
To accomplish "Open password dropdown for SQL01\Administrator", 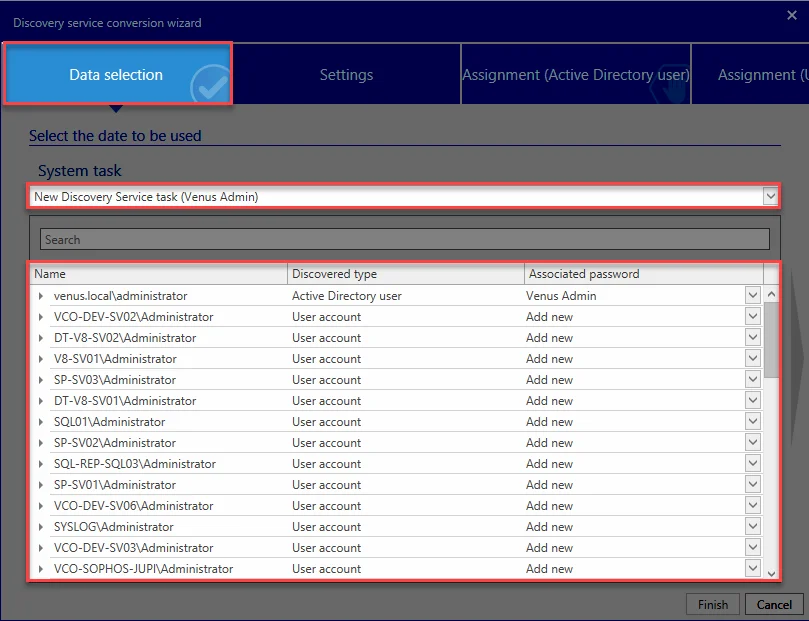I will pos(753,421).
